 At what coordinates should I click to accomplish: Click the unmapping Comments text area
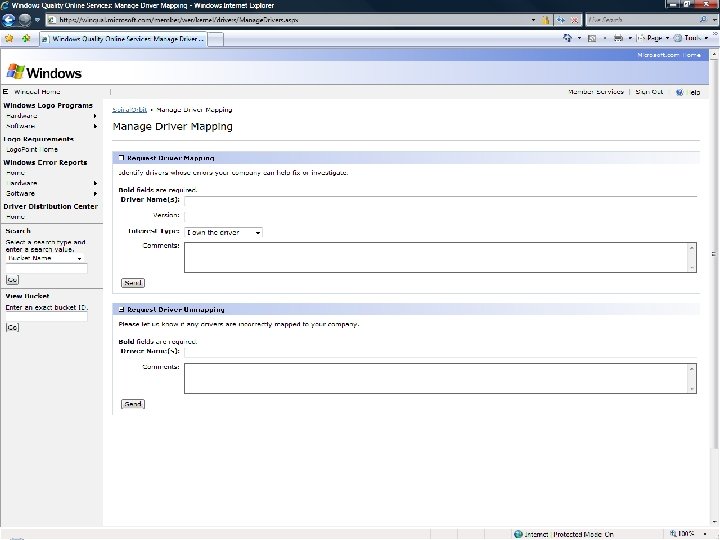[440, 378]
